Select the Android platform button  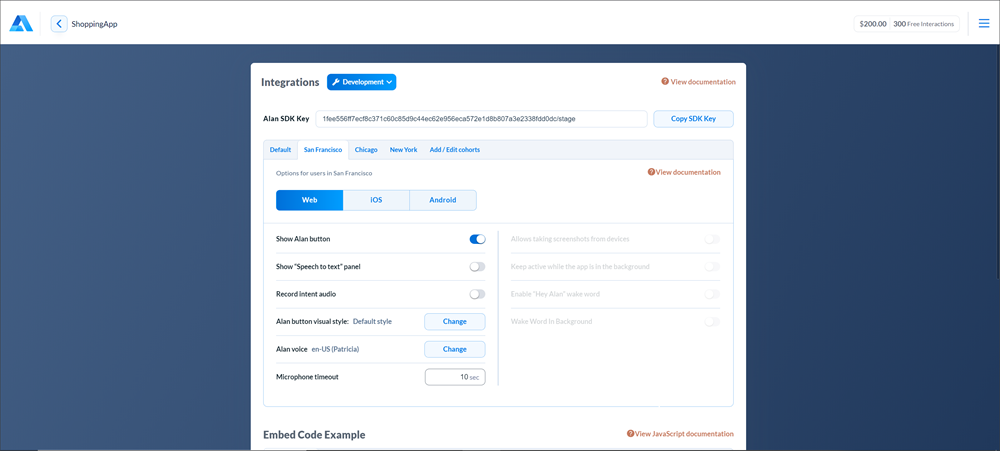[442, 200]
